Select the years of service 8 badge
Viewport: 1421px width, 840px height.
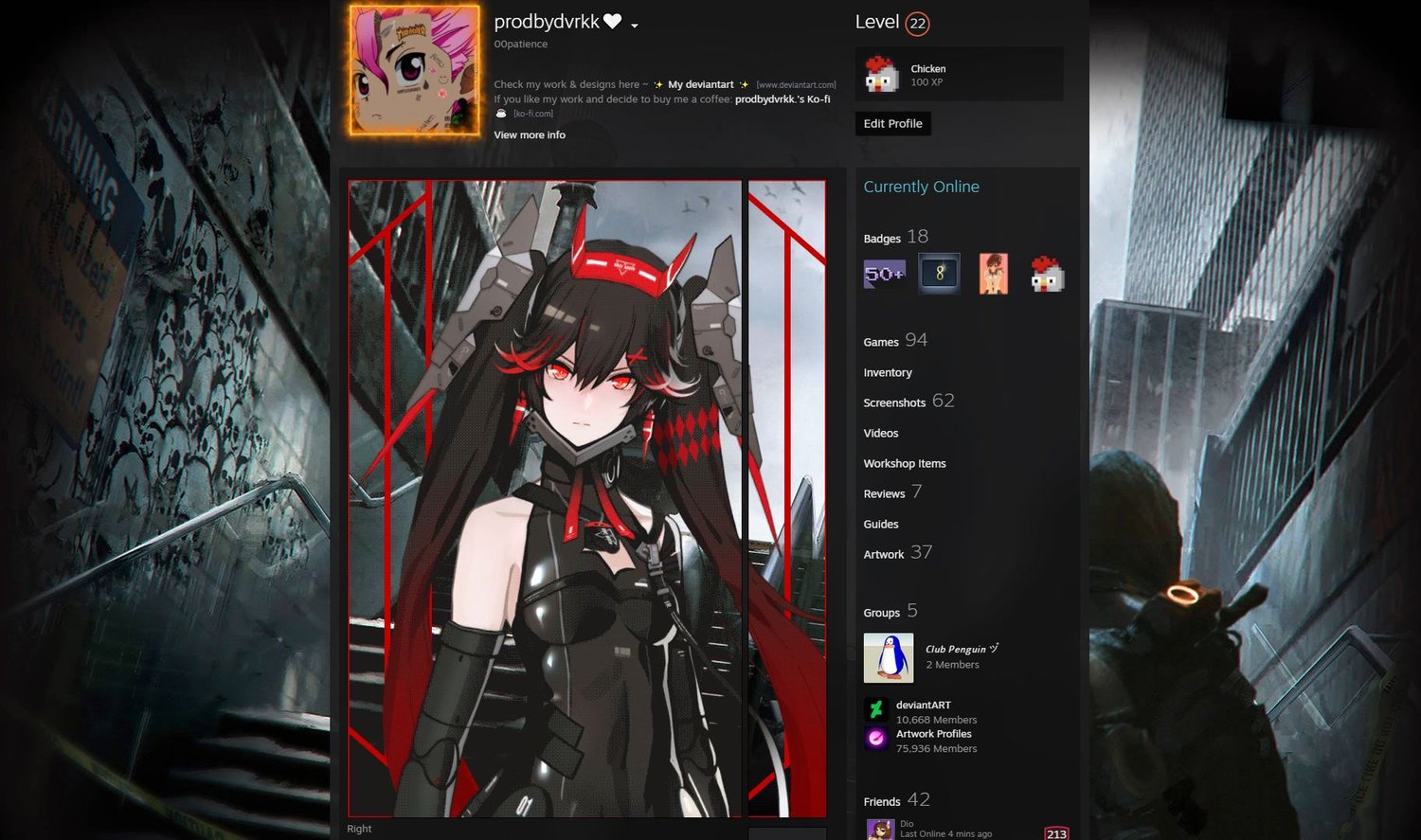[x=940, y=274]
